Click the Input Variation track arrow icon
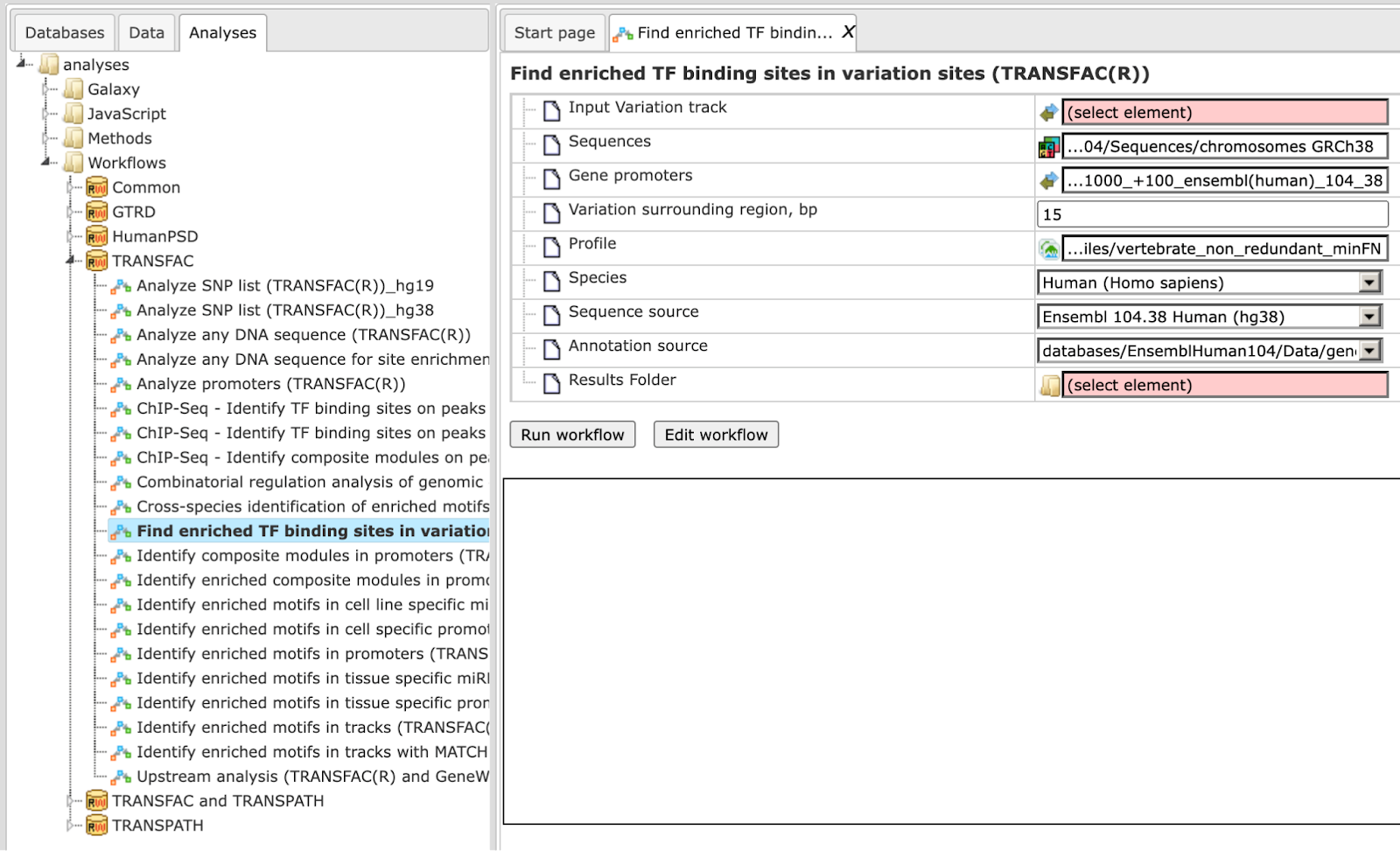 tap(1048, 113)
